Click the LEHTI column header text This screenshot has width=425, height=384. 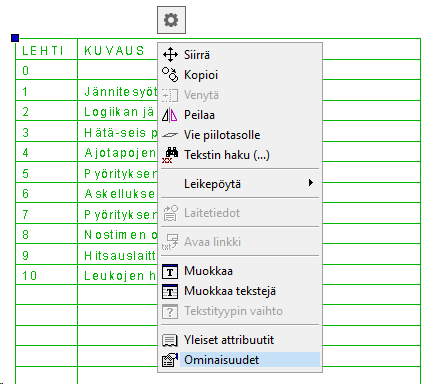[43, 51]
